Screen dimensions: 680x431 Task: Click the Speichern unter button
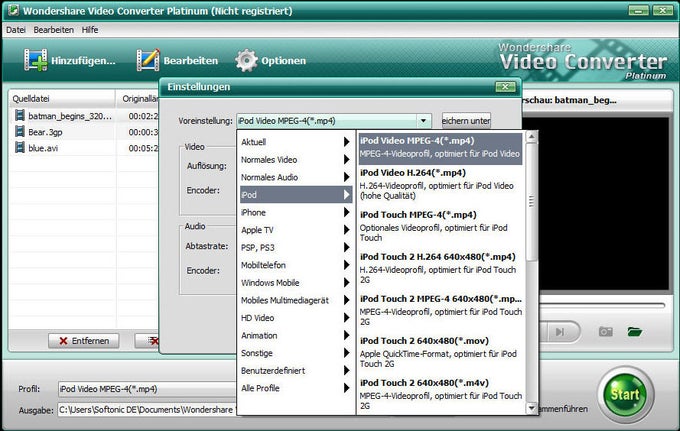pos(466,121)
